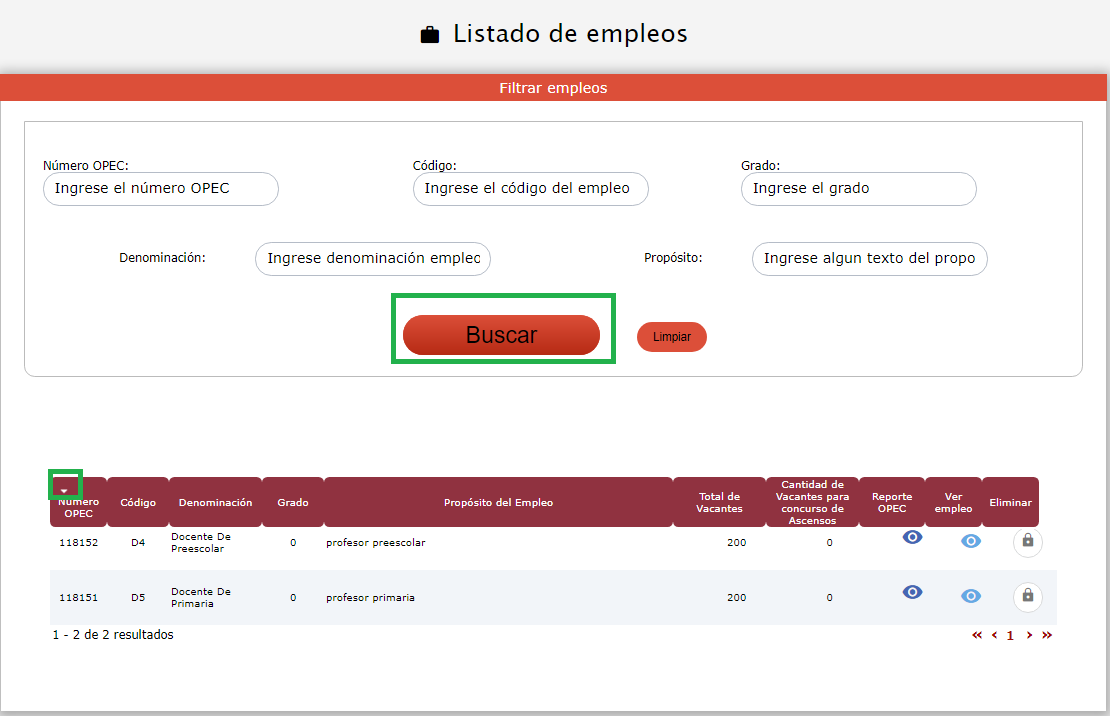The width and height of the screenshot is (1112, 718).
Task: Click lock icon to delete job 118151
Action: click(1027, 597)
